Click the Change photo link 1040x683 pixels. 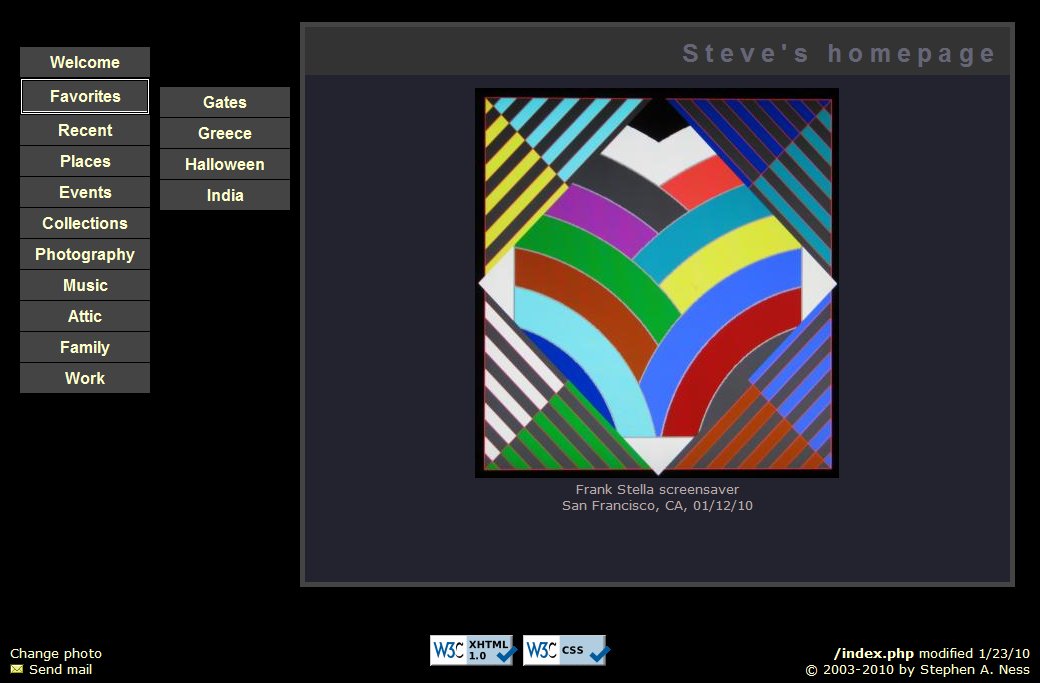(x=56, y=654)
